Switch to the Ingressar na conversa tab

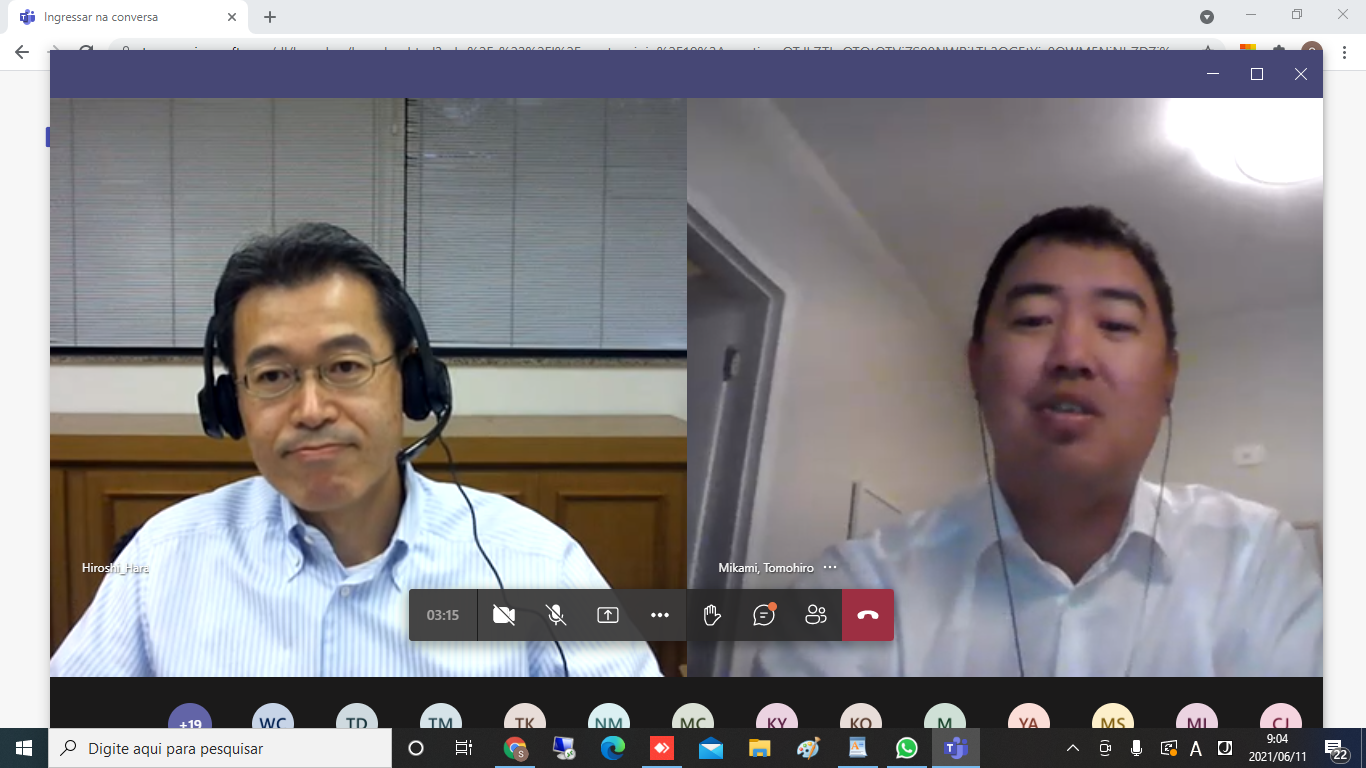[x=120, y=17]
